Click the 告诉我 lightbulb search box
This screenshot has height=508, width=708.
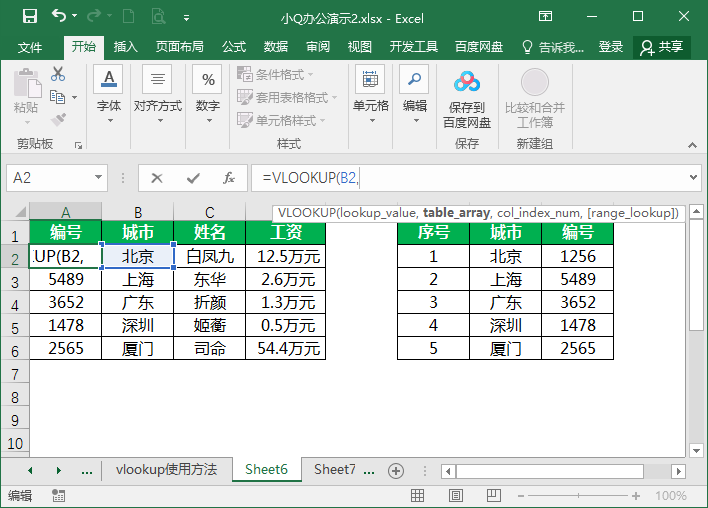(x=553, y=47)
